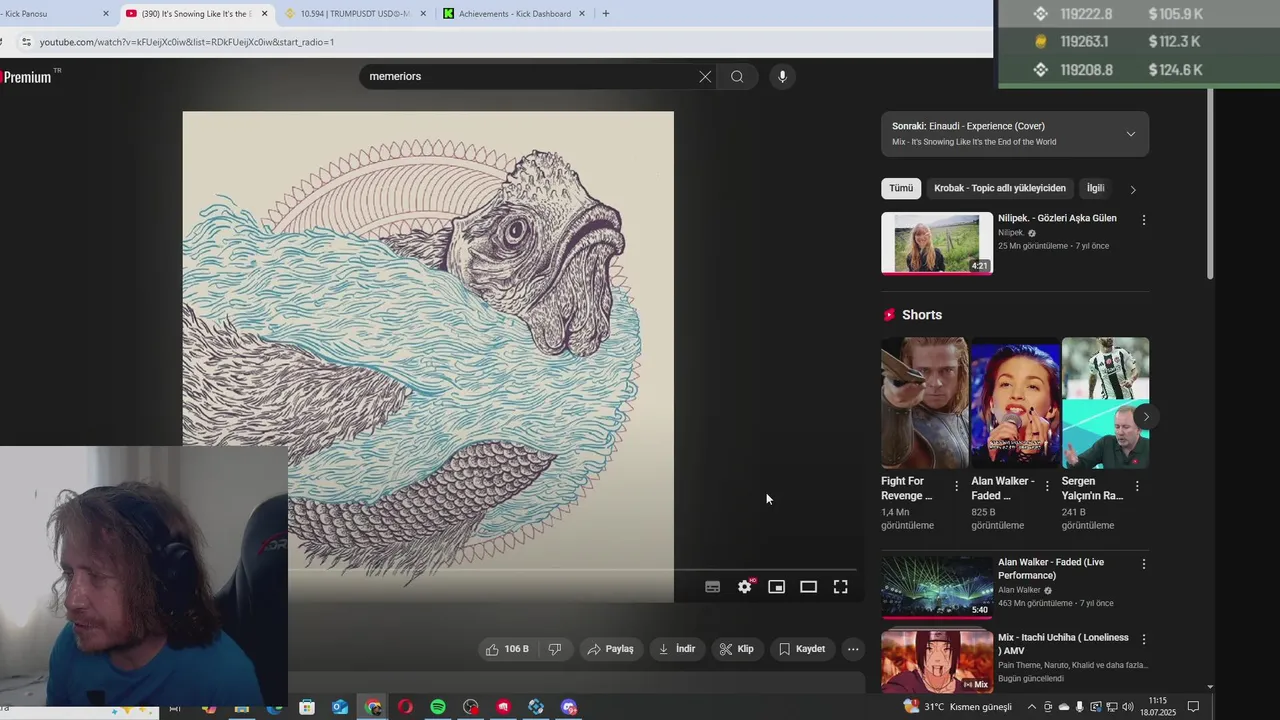The height and width of the screenshot is (720, 1280).
Task: Open options for Fight For Revenge short
Action: click(956, 486)
